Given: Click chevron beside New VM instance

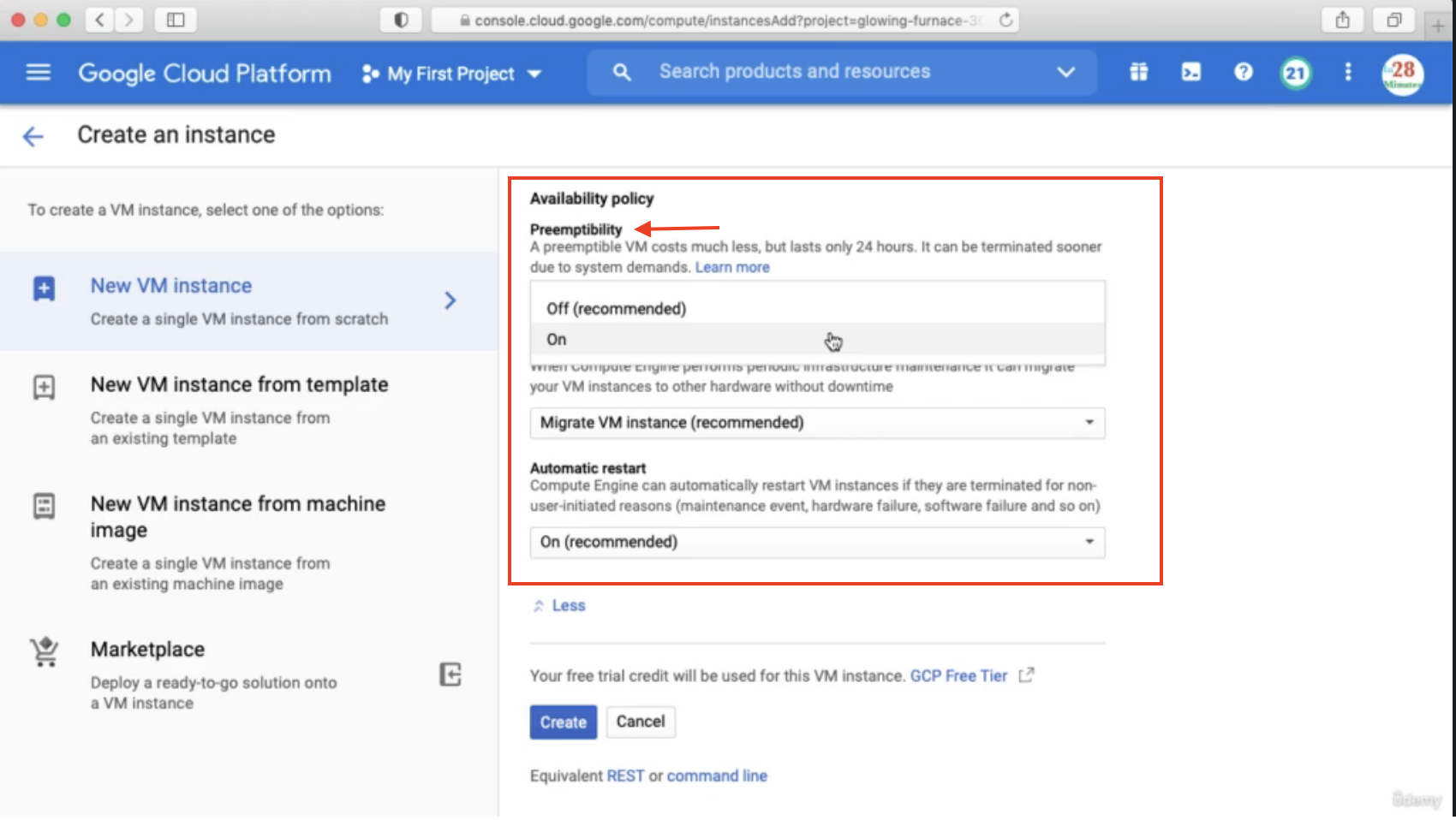Looking at the screenshot, I should (x=451, y=300).
